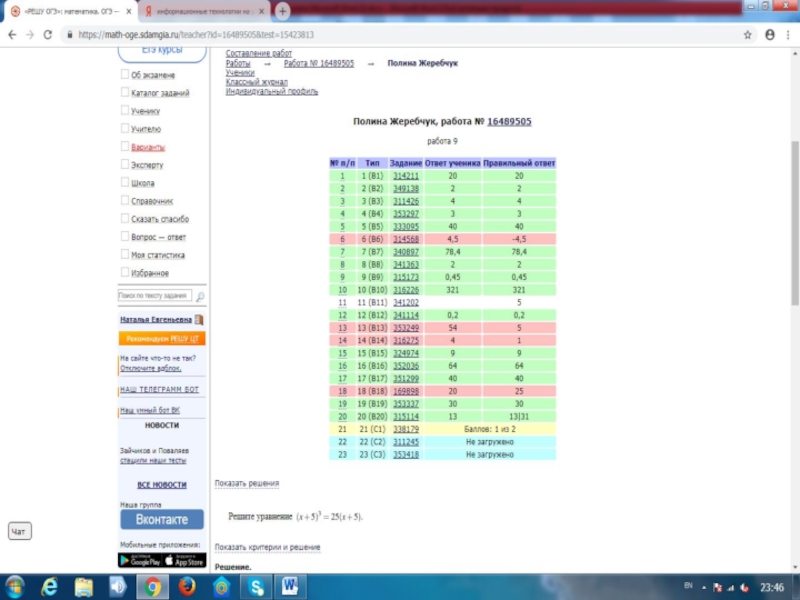Open the Чат button
This screenshot has width=800, height=600.
[19, 532]
